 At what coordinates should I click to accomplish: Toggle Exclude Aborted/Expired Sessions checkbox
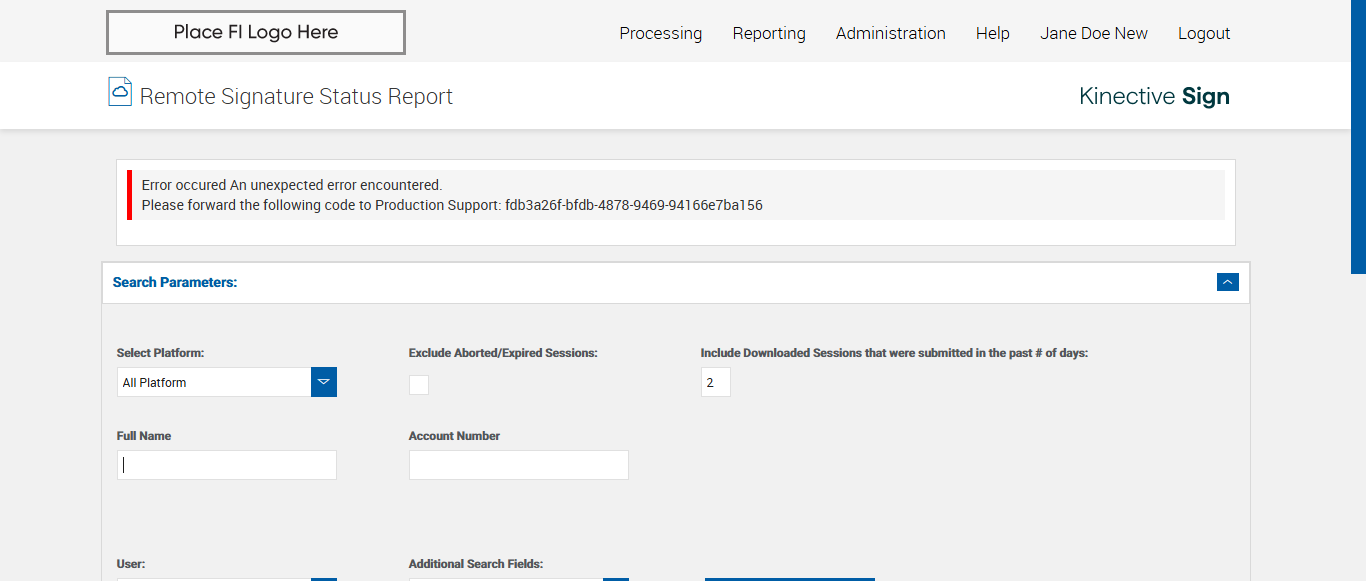point(419,385)
